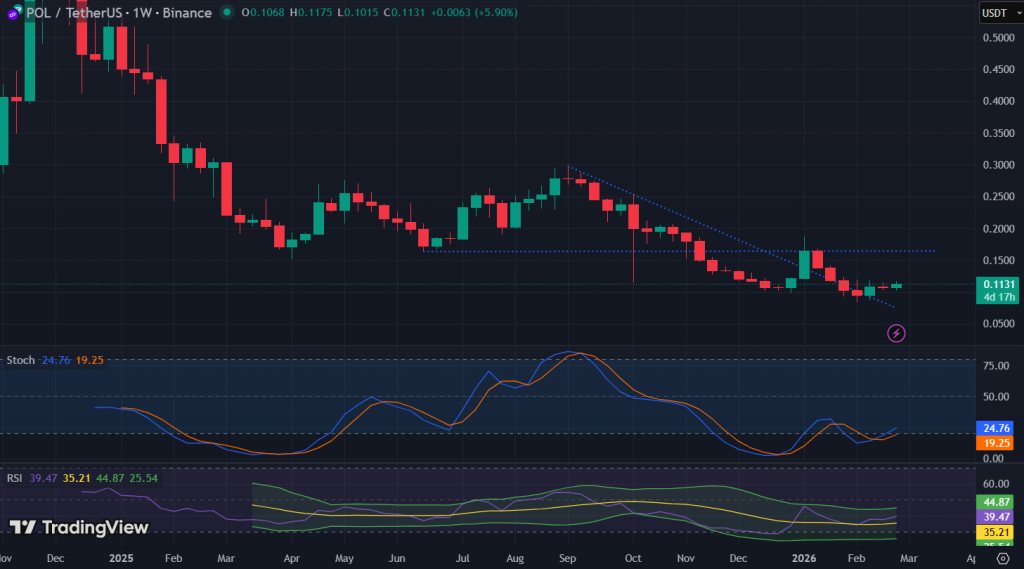
Task: Click the POL token logo icon
Action: 13,13
